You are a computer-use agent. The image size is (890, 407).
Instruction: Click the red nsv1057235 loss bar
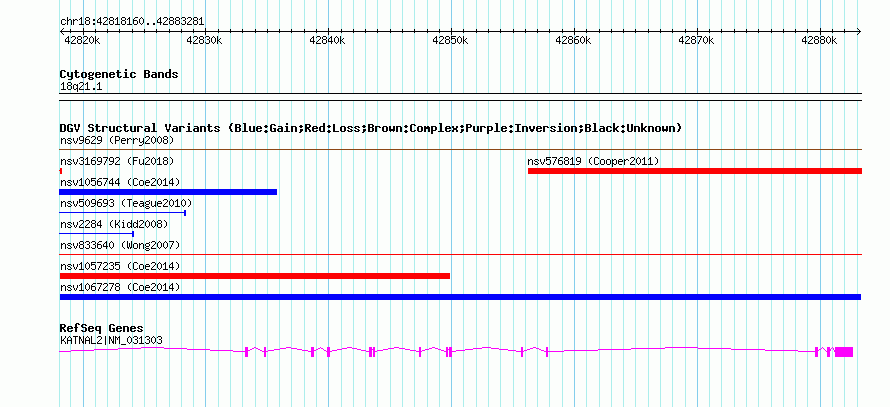pyautogui.click(x=255, y=276)
